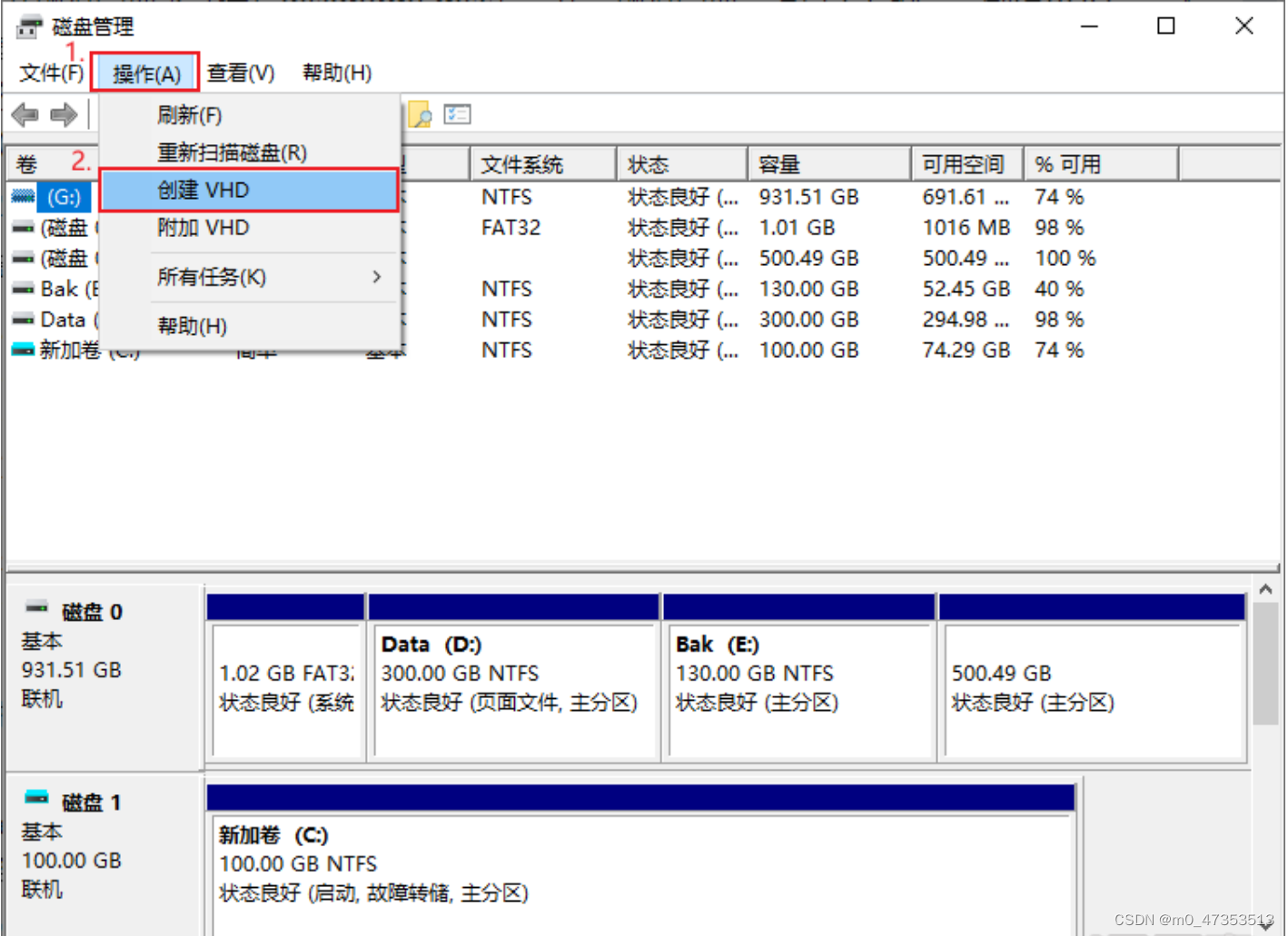Choose 帮助(H) in the dropdown menu
Image resolution: width=1288 pixels, height=936 pixels.
point(250,326)
